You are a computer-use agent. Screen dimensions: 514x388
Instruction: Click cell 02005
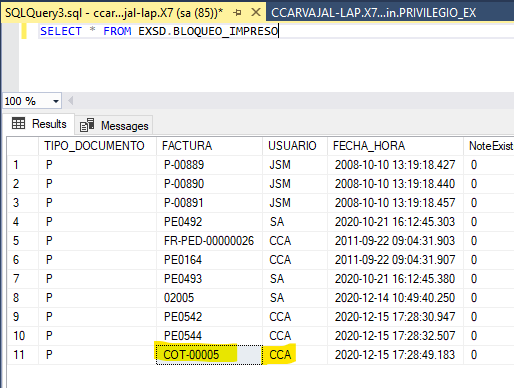209,298
